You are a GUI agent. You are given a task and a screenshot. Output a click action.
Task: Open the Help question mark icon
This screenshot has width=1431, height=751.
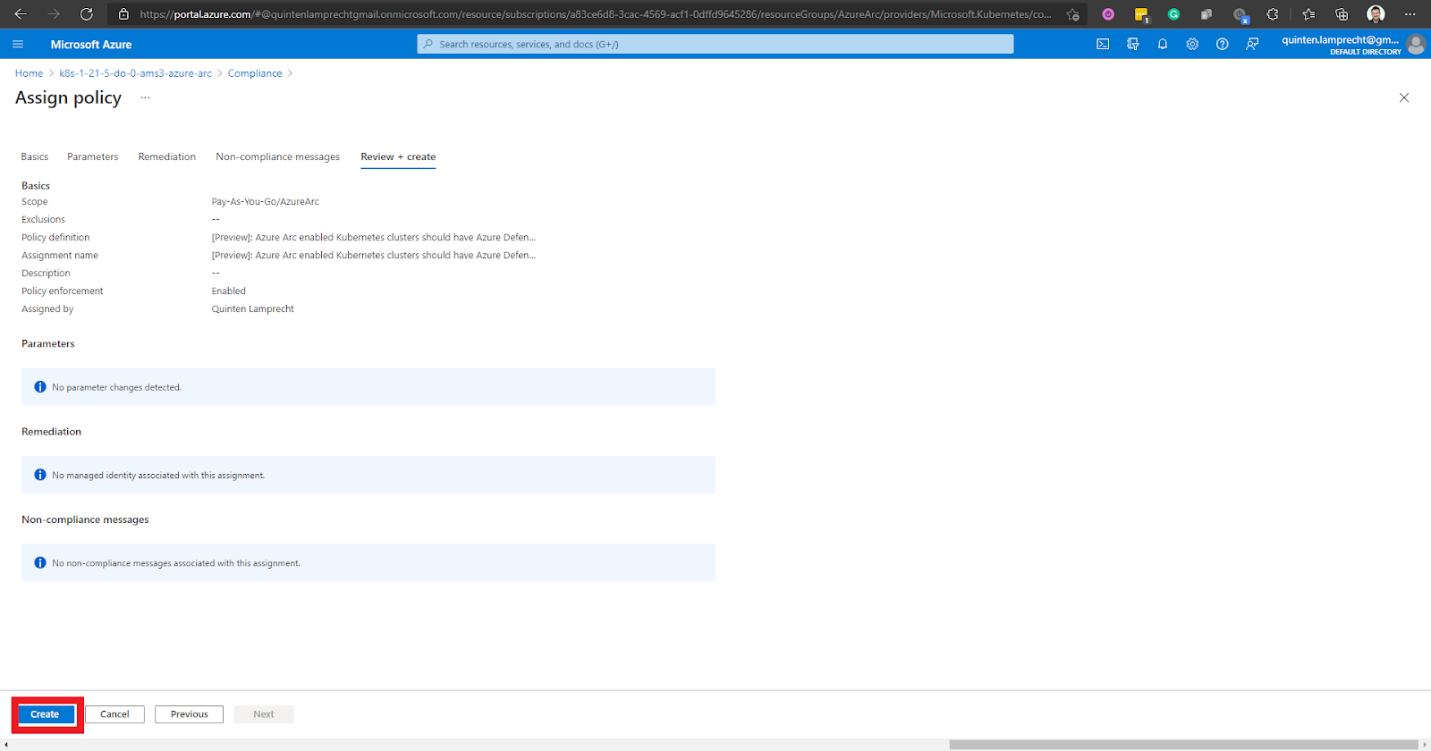pos(1222,44)
